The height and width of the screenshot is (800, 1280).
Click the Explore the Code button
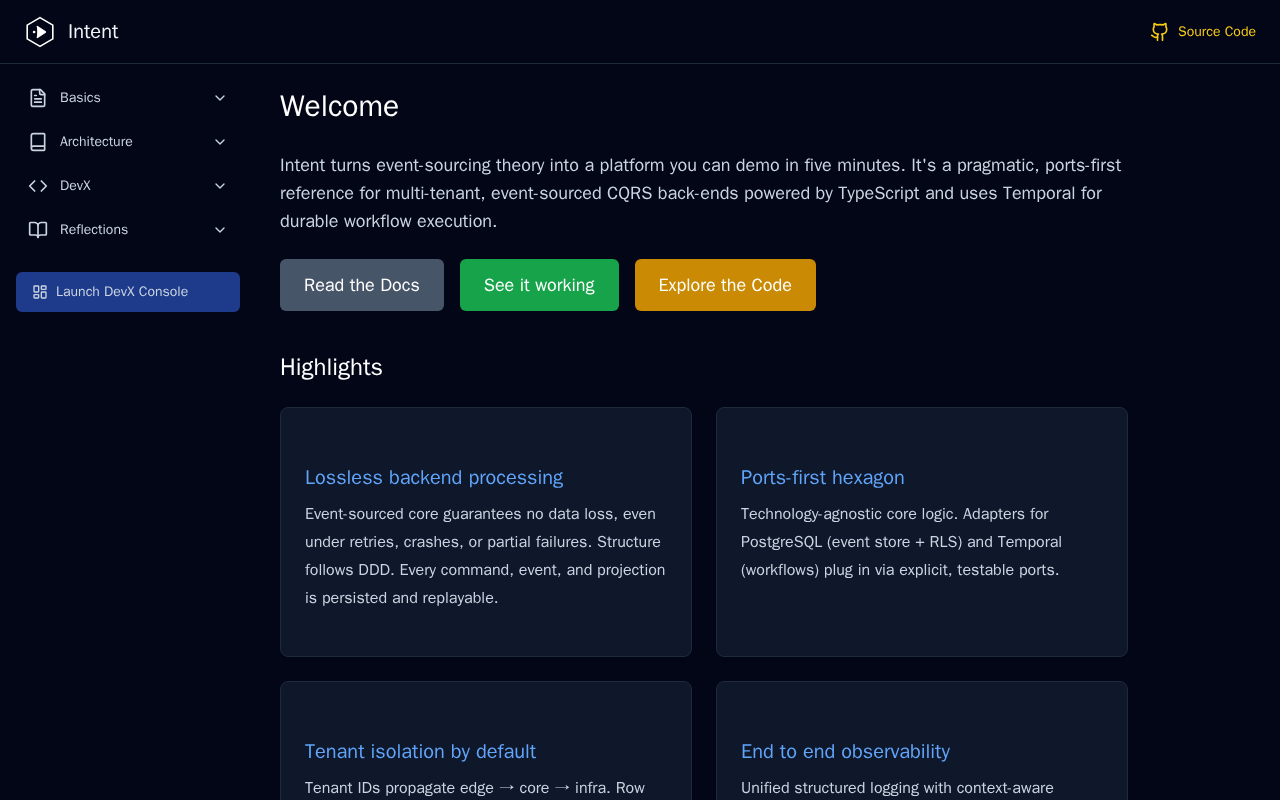pyautogui.click(x=725, y=285)
